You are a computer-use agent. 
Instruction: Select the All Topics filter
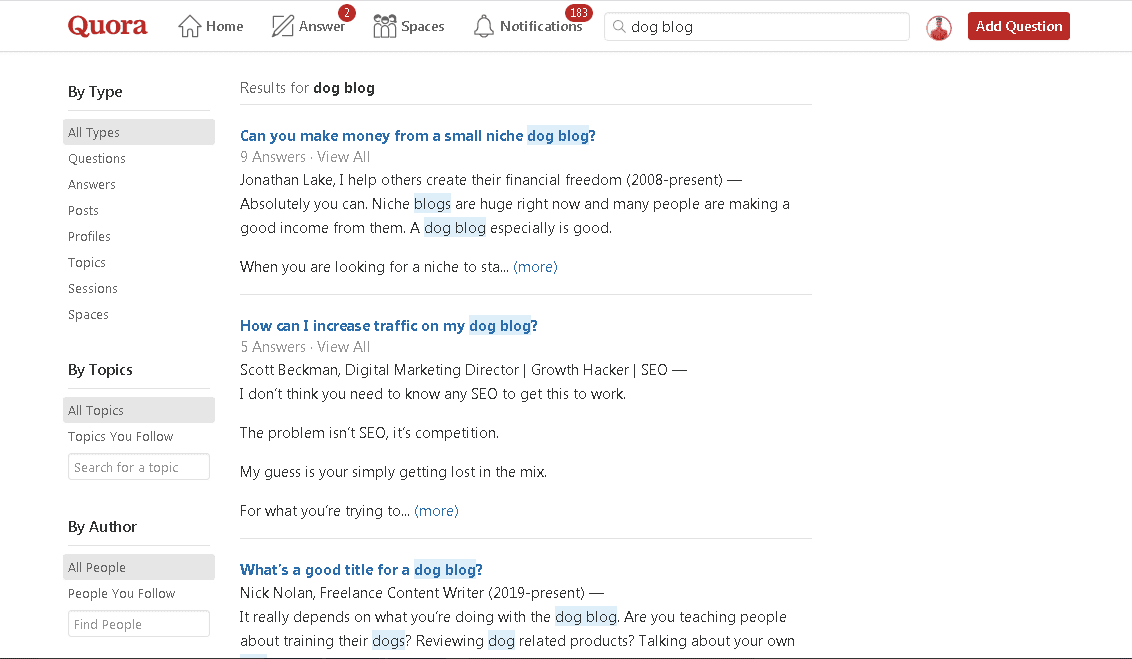point(139,410)
